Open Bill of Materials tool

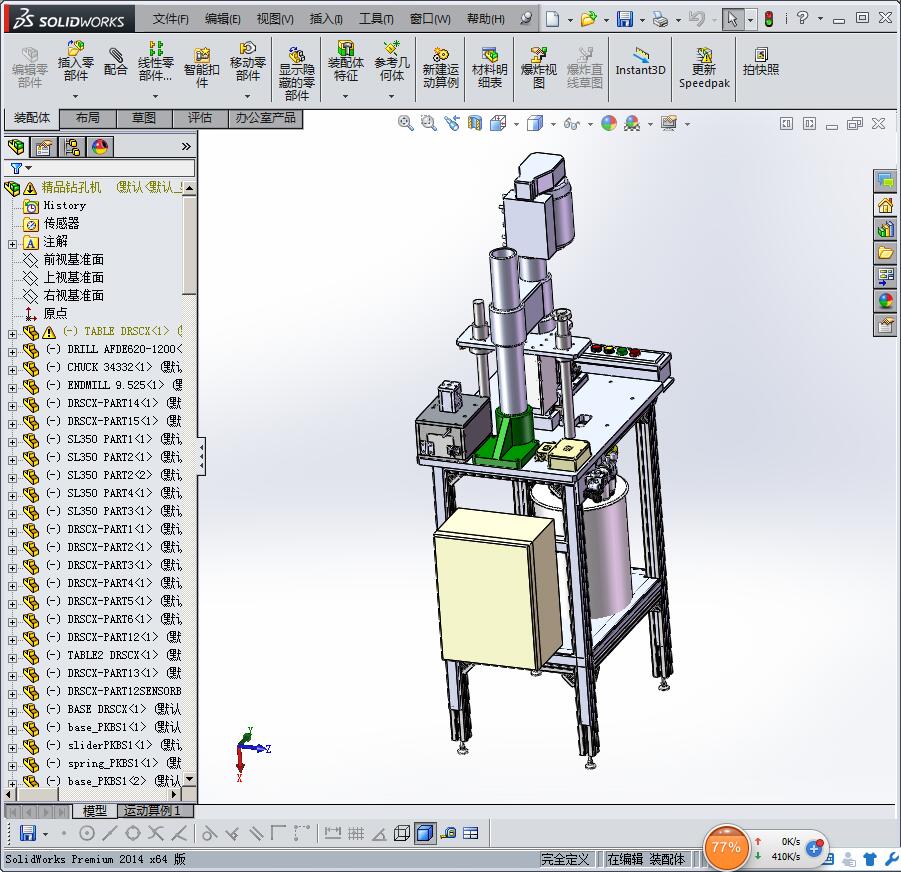click(x=490, y=68)
